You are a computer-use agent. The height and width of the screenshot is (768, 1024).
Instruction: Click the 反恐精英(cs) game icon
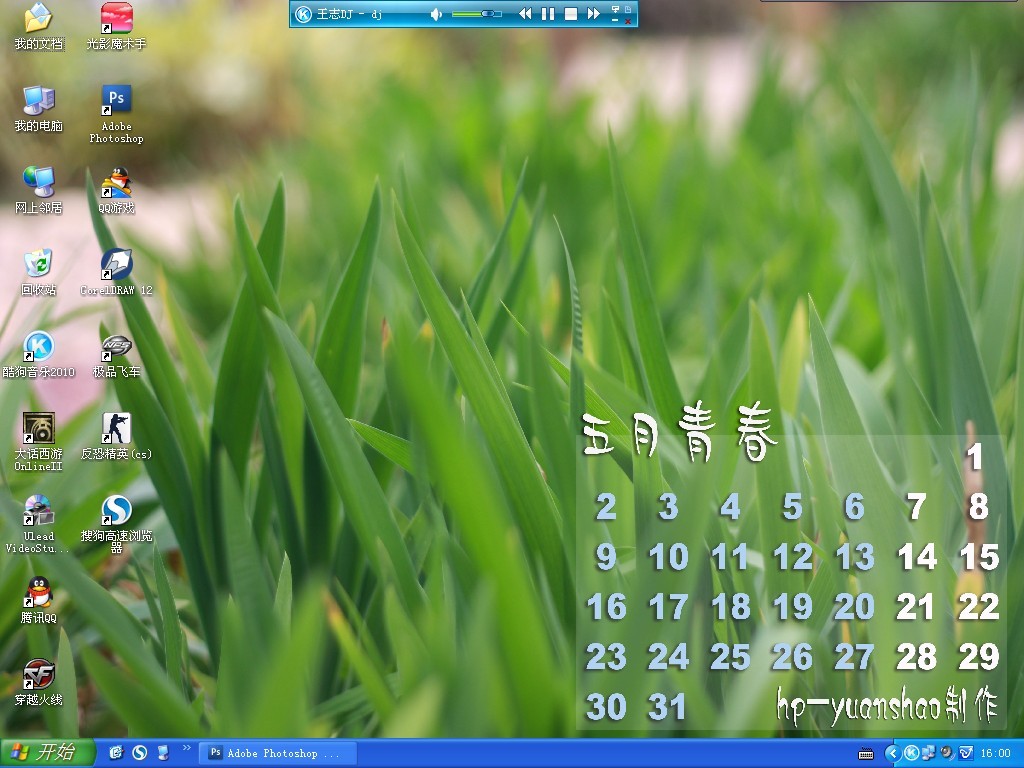[116, 428]
